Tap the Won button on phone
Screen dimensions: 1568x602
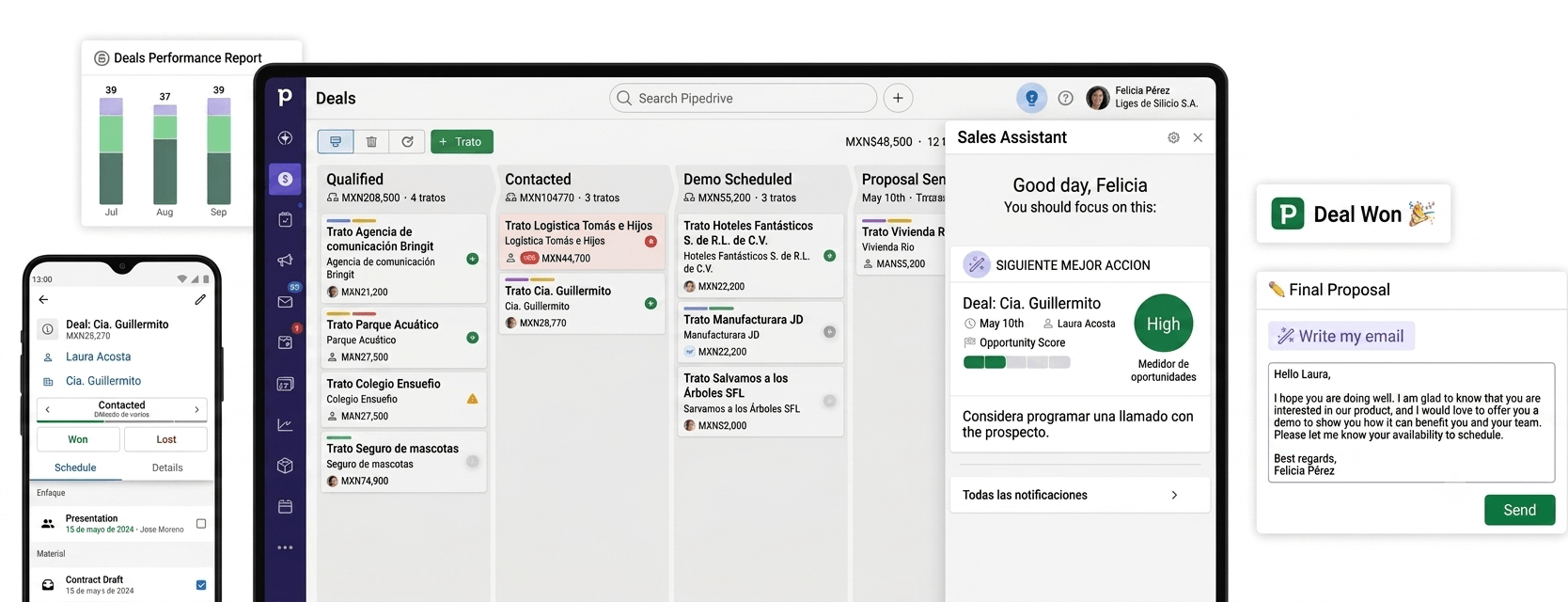click(x=78, y=439)
